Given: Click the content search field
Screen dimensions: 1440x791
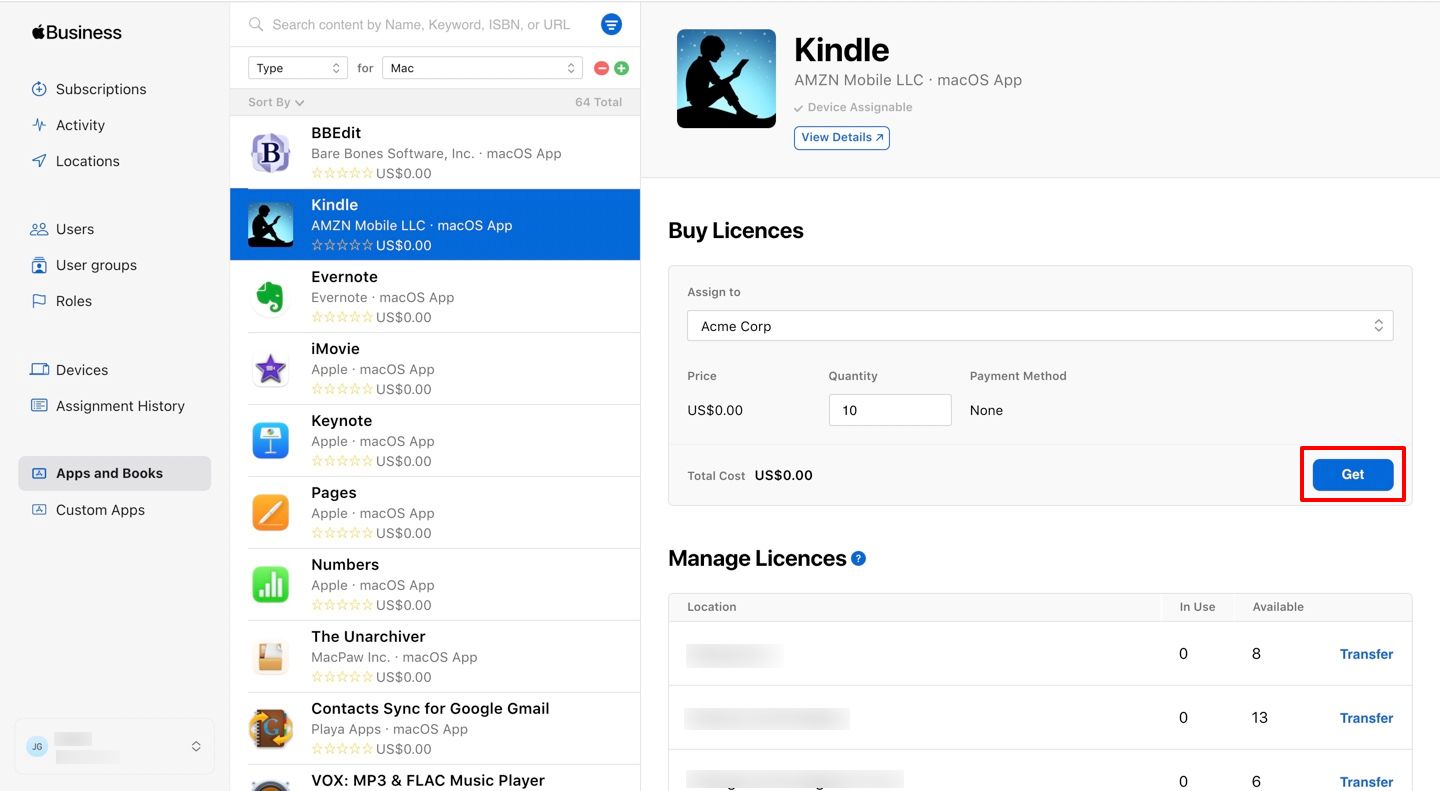Looking at the screenshot, I should [x=421, y=24].
